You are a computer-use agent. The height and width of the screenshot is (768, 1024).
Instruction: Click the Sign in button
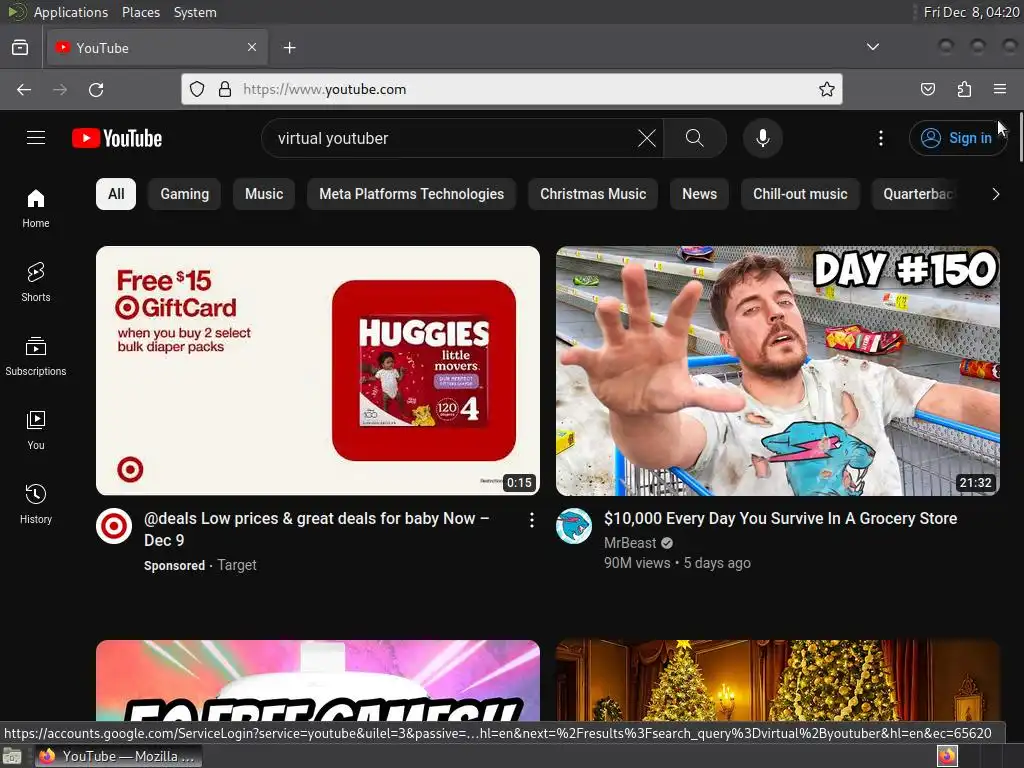tap(957, 138)
